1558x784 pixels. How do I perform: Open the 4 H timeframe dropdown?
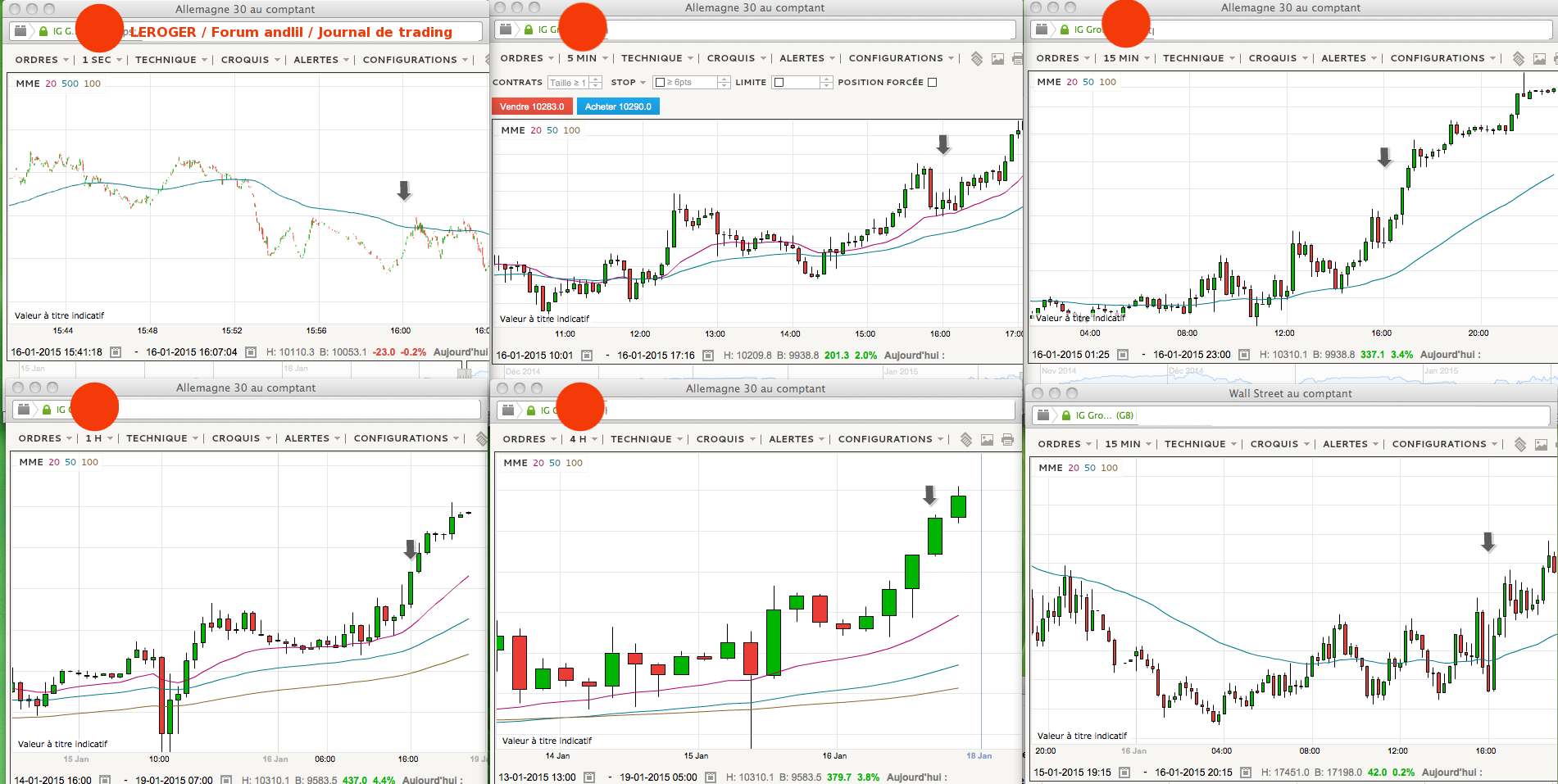(x=584, y=439)
